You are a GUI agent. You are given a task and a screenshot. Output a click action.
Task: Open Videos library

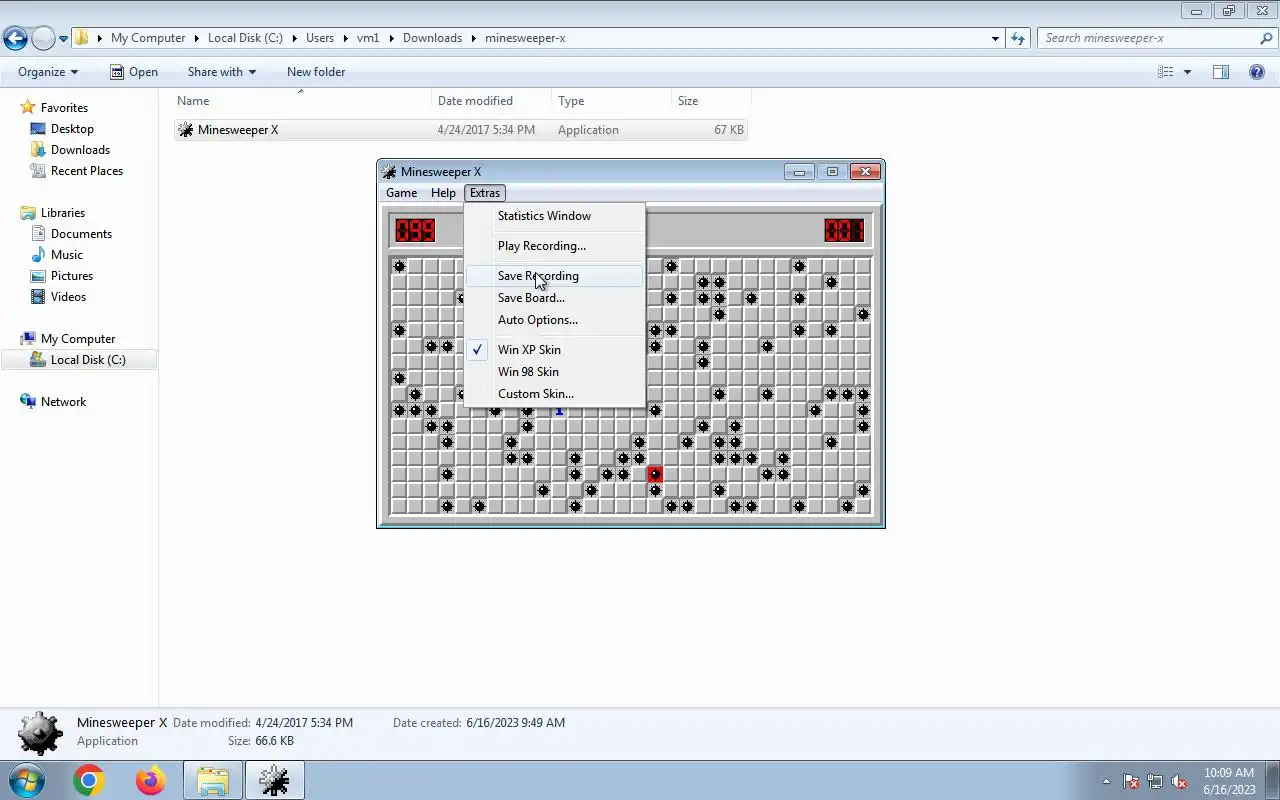tap(68, 297)
